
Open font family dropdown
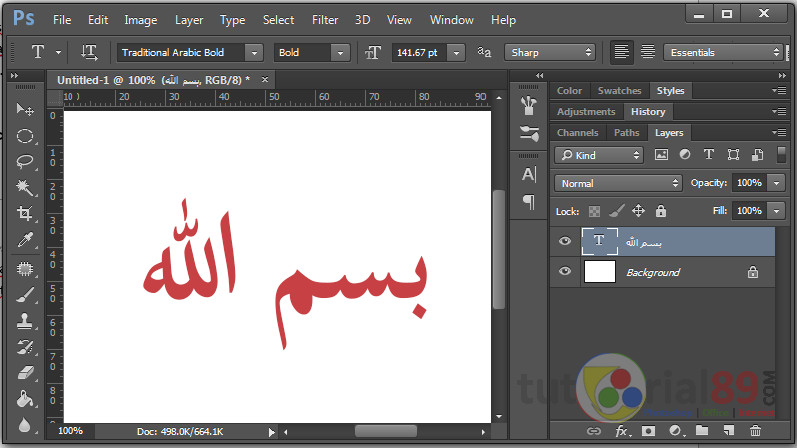(x=254, y=52)
